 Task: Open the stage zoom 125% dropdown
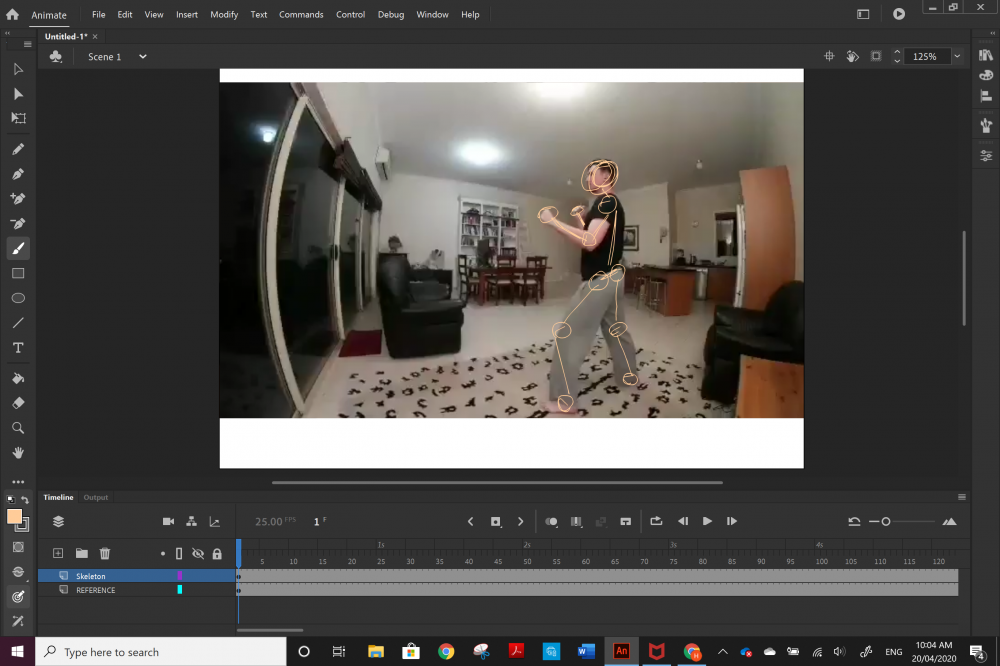click(957, 57)
